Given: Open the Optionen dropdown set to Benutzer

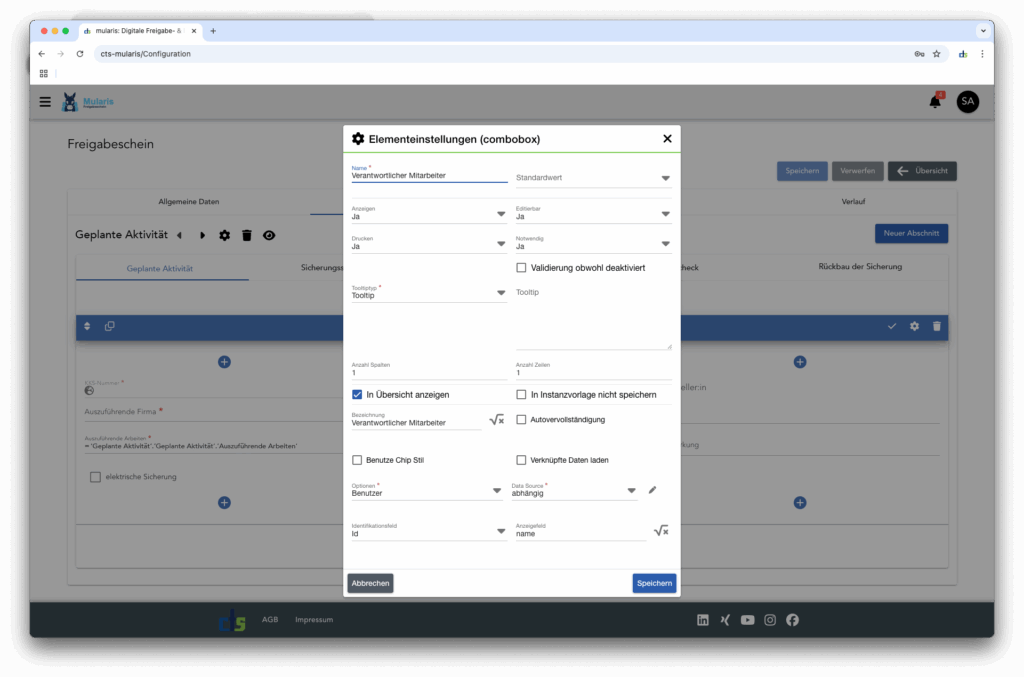Looking at the screenshot, I should pos(497,491).
